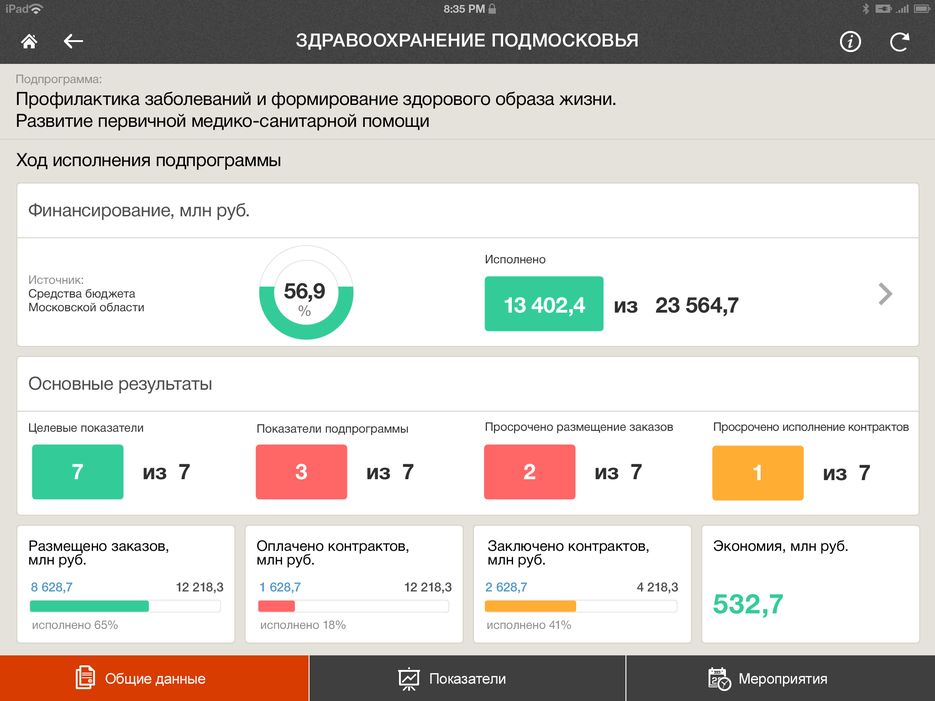Expand financing details with right chevron
Image resolution: width=935 pixels, height=701 pixels.
point(885,293)
